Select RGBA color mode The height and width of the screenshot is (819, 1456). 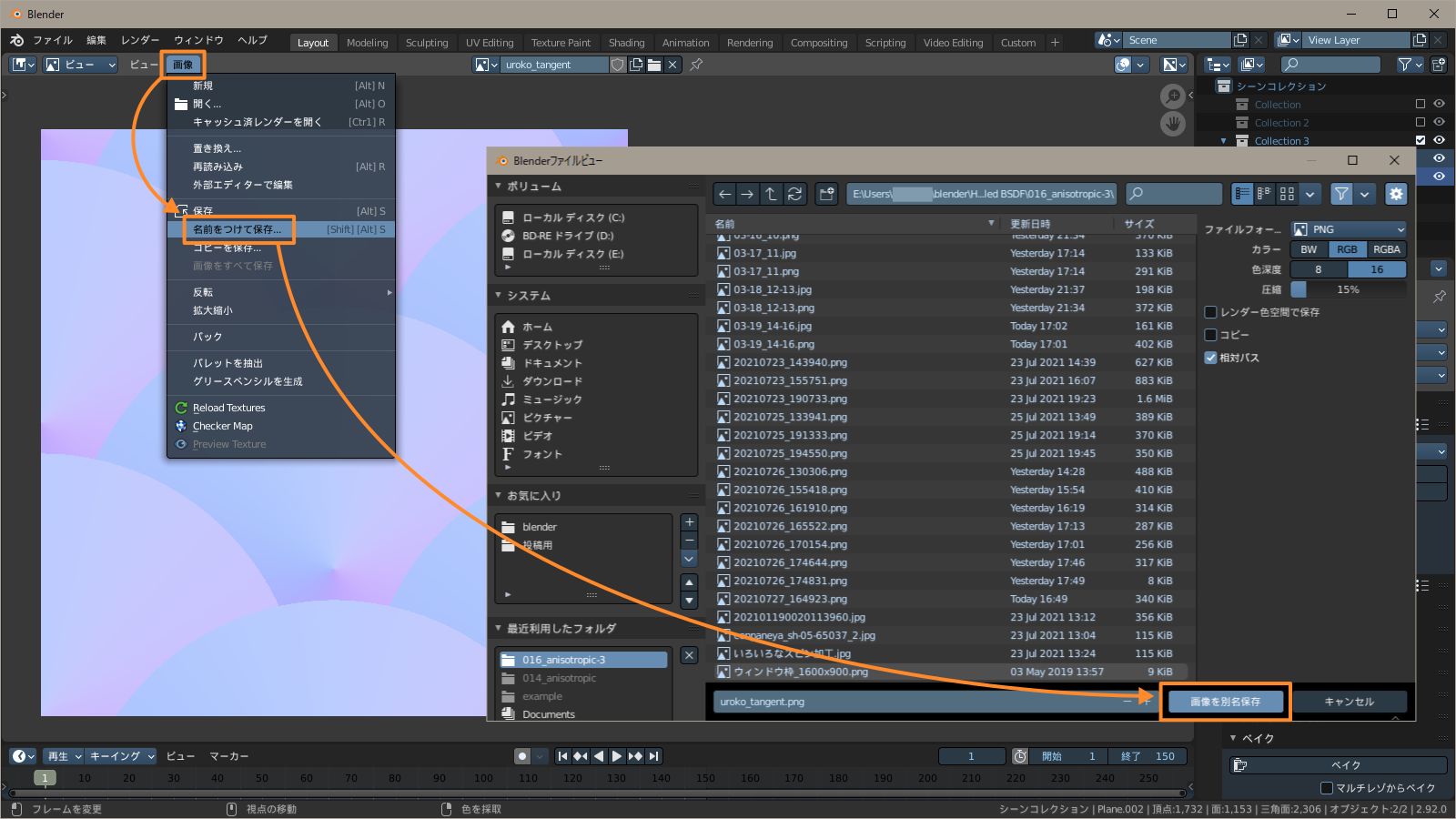(x=1387, y=249)
